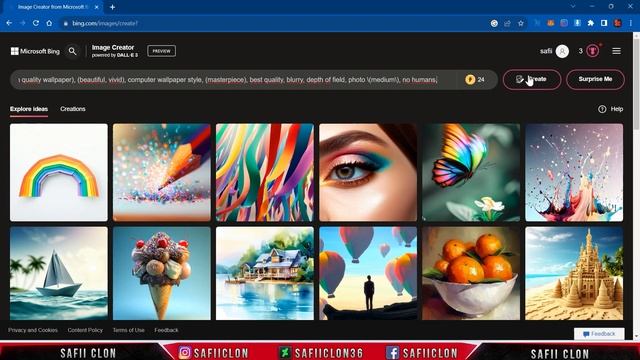Select the Image Creator browser tab
Viewport: 640px width, 360px height.
[53, 7]
